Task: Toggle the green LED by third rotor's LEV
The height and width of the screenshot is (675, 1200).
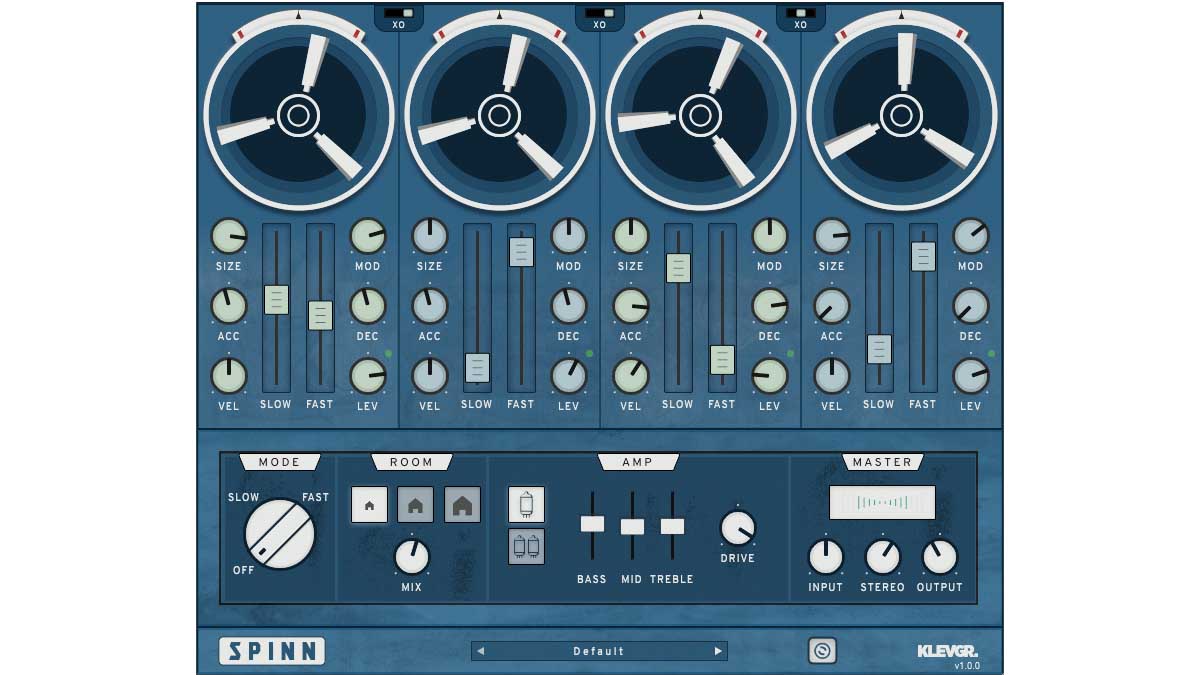Action: click(x=790, y=354)
